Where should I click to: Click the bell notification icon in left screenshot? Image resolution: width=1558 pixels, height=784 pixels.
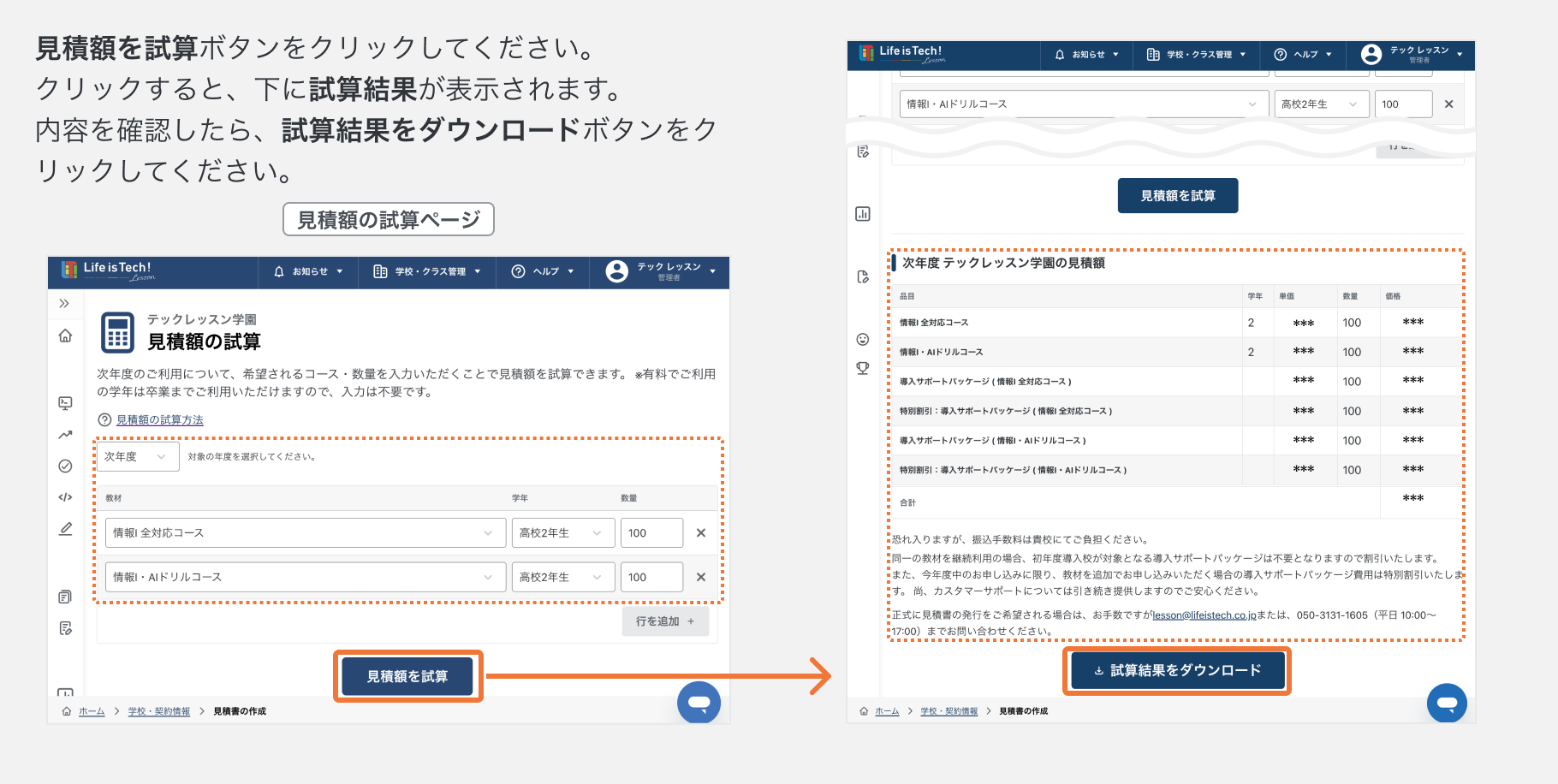tap(279, 271)
